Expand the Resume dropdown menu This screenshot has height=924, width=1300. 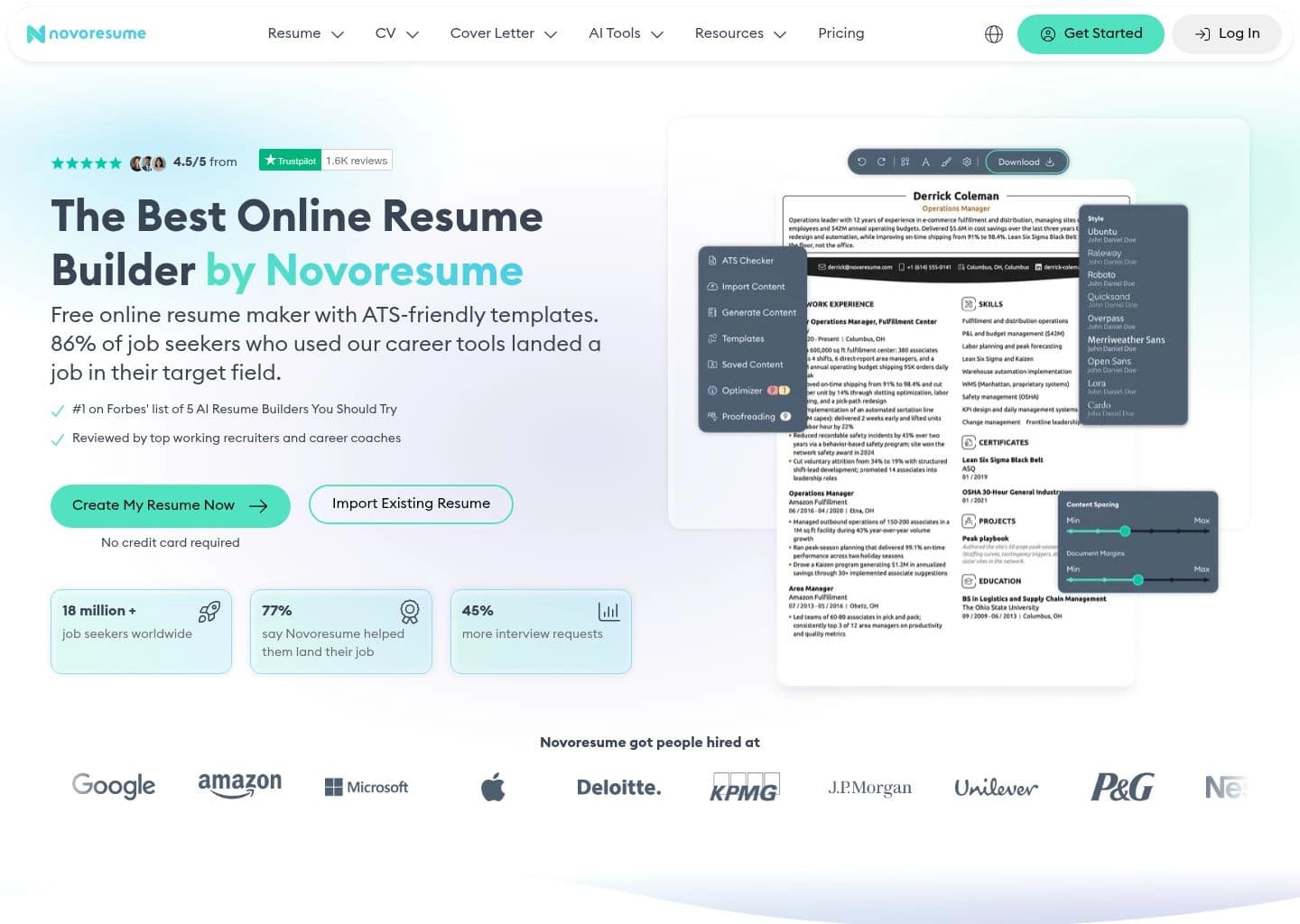coord(306,34)
